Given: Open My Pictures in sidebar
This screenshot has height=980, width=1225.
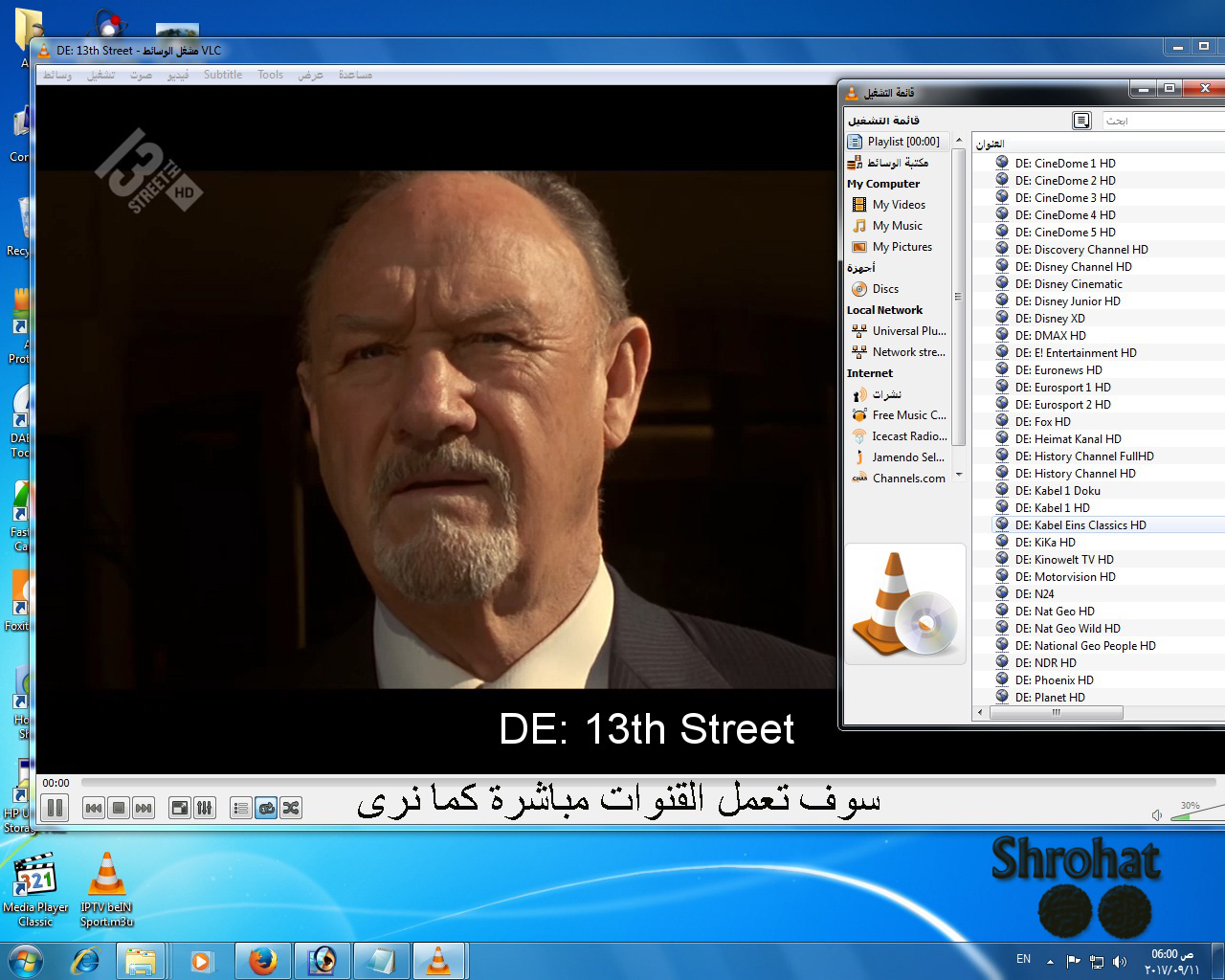Looking at the screenshot, I should 898,246.
